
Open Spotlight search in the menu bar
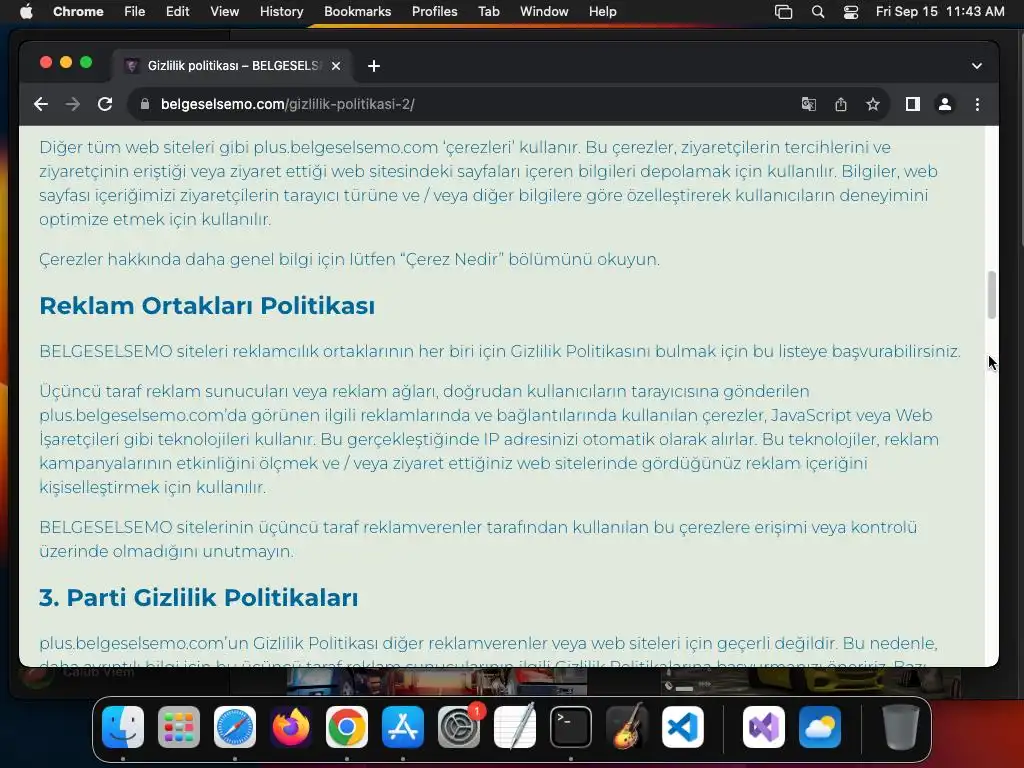[x=818, y=12]
